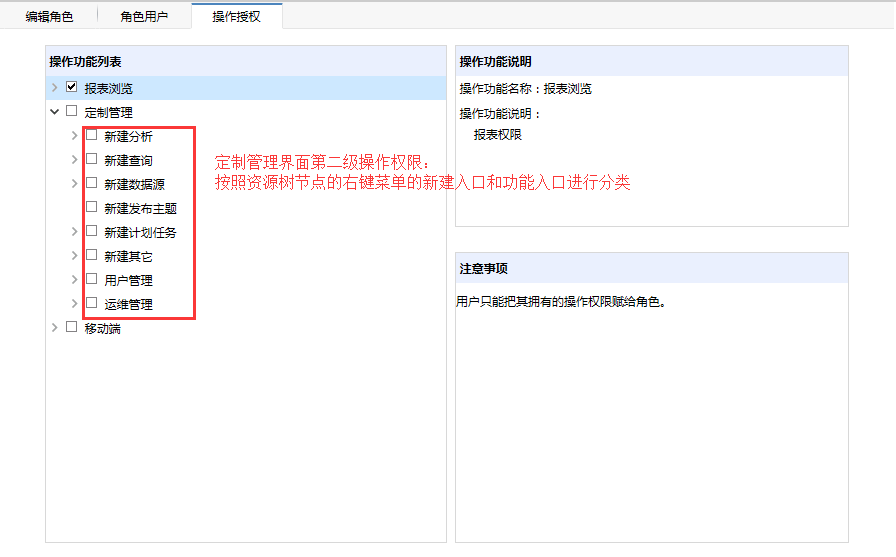
Task: Select the 新建数据源 item label
Action: click(134, 185)
